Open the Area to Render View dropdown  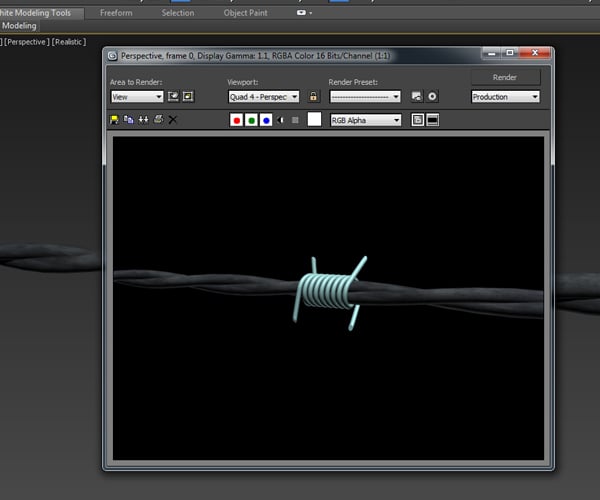tap(137, 97)
